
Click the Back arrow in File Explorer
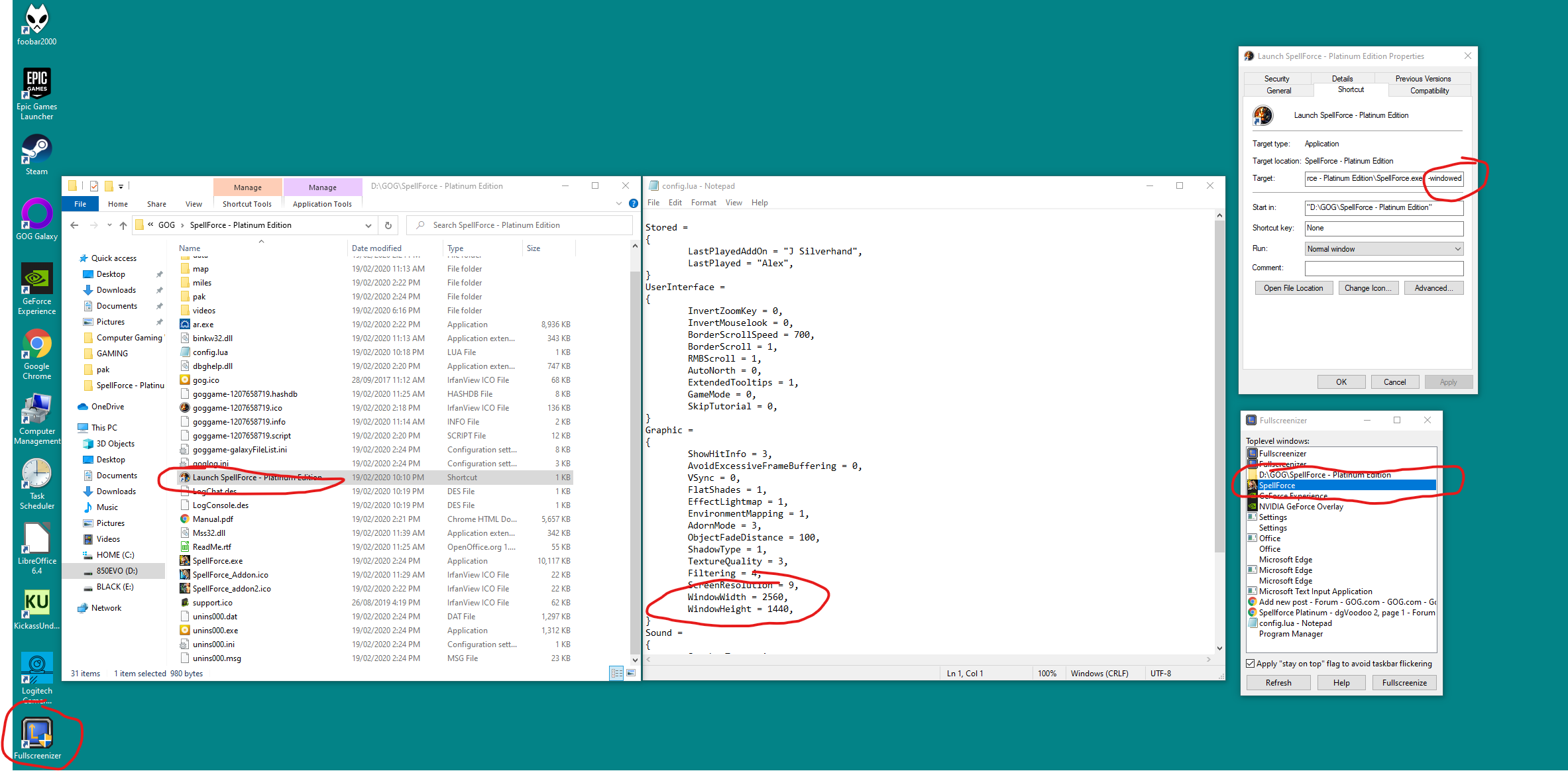point(74,225)
